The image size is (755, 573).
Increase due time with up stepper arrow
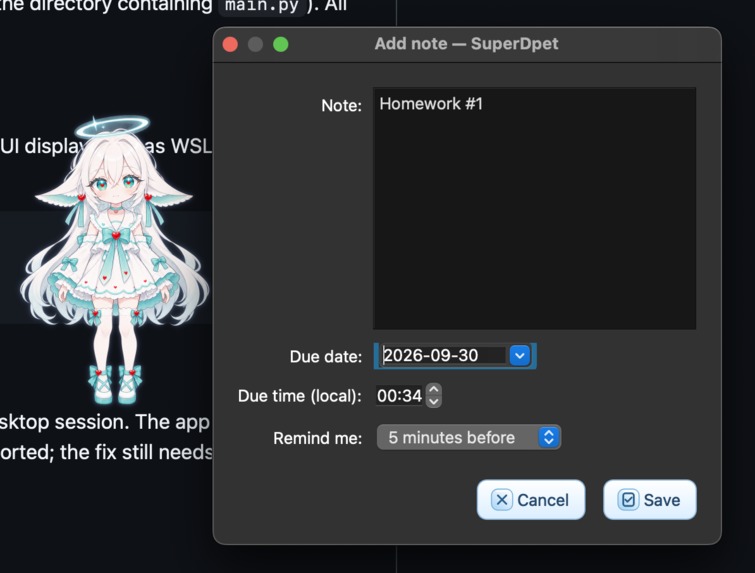tap(434, 390)
